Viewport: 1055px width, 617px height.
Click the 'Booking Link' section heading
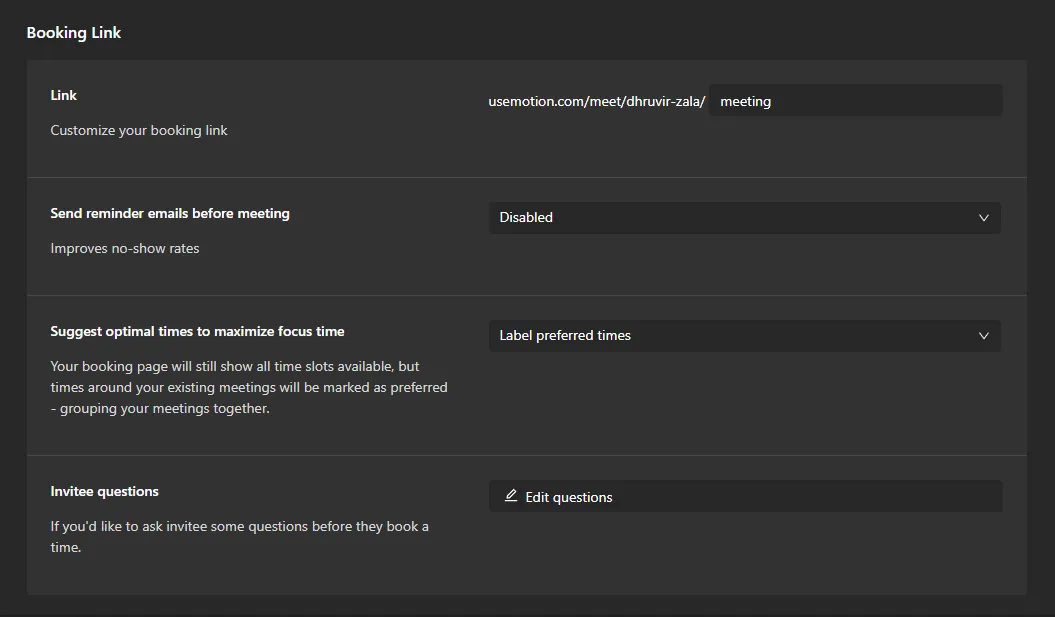[x=74, y=32]
